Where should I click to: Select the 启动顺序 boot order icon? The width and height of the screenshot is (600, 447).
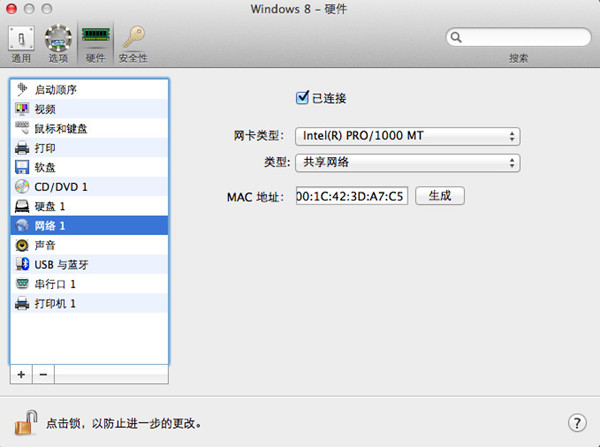click(x=22, y=90)
